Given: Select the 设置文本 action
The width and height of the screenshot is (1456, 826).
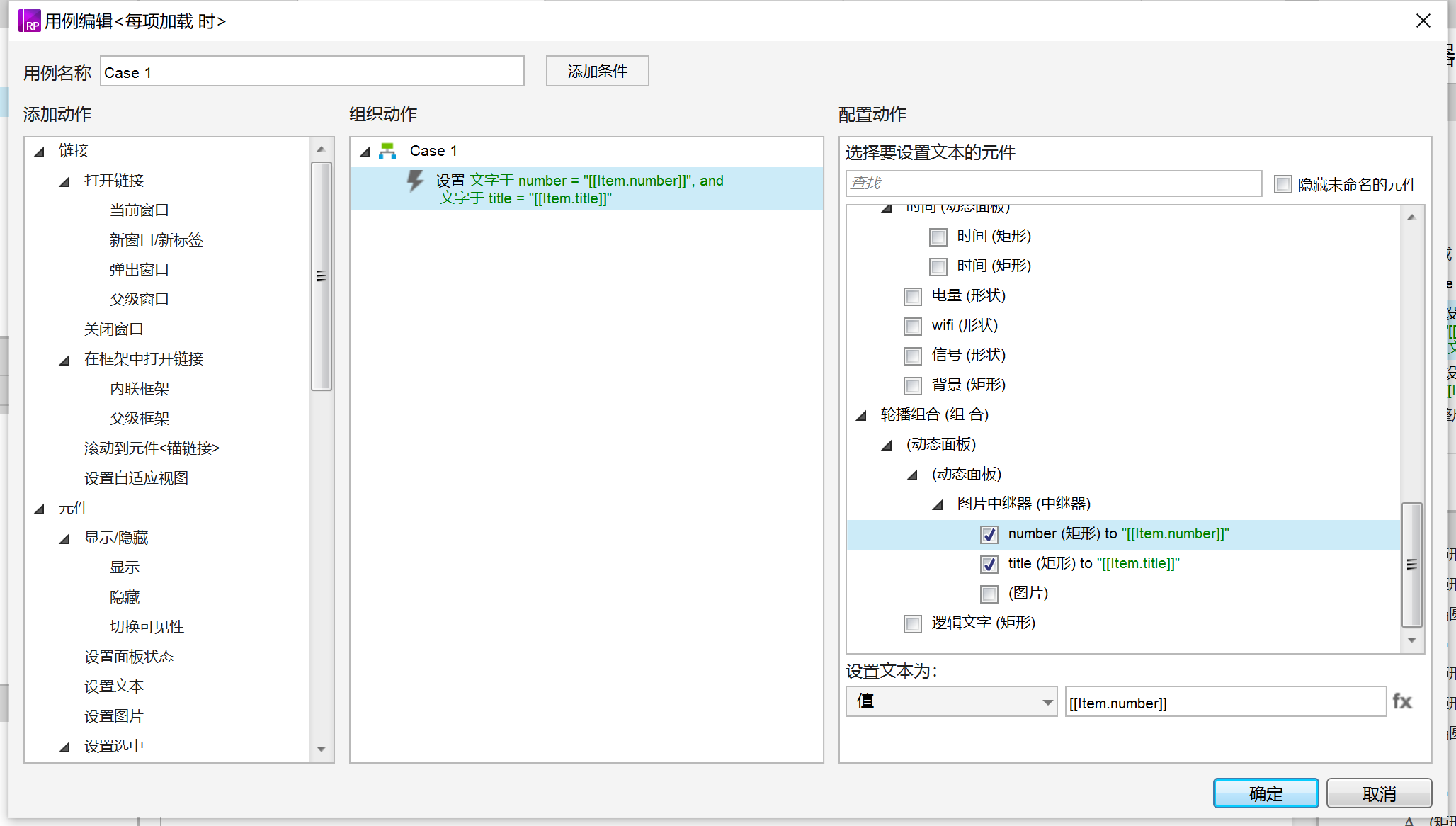Looking at the screenshot, I should point(113,686).
